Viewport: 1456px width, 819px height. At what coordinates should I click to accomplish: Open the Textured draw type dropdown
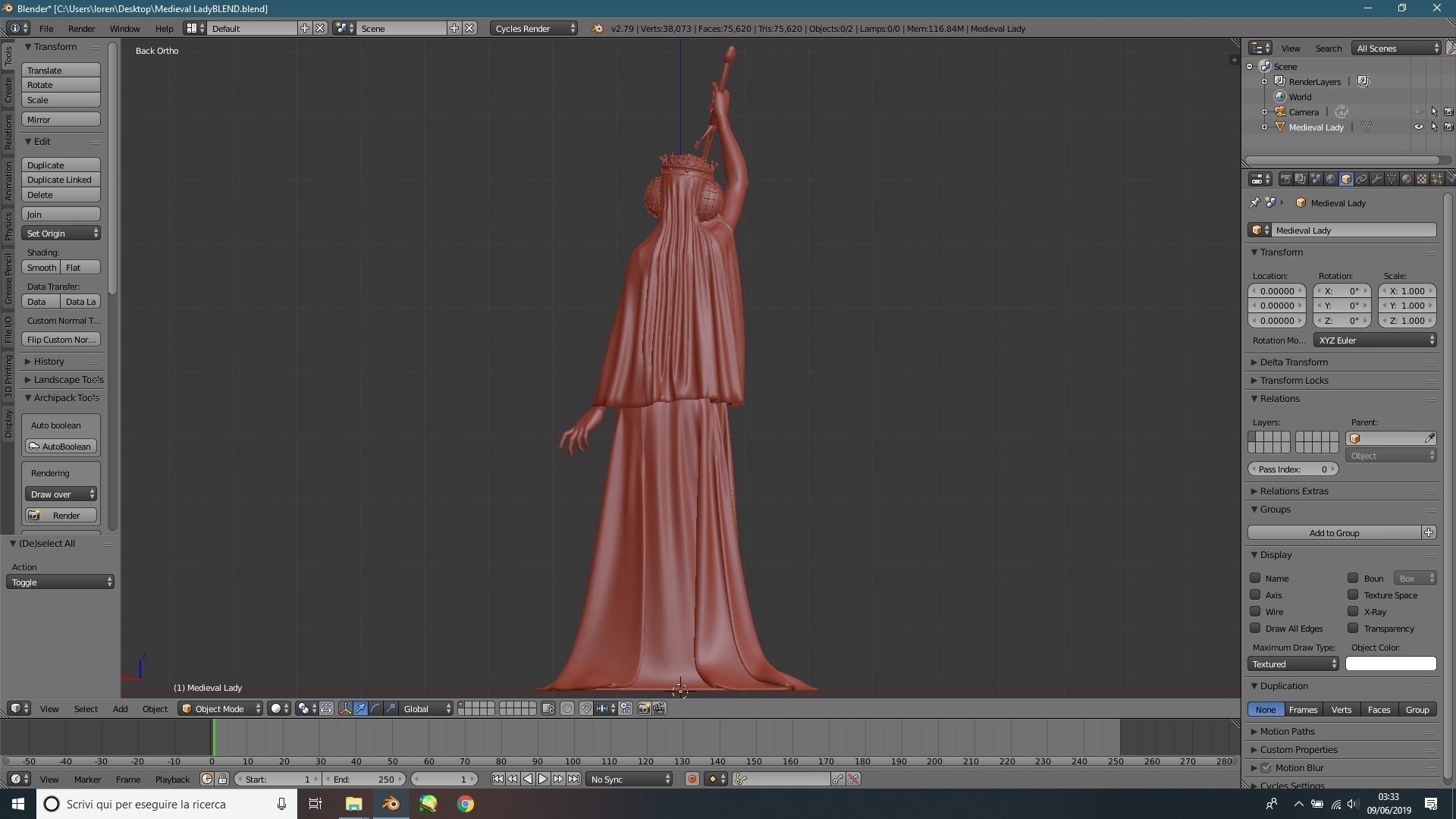[x=1294, y=664]
